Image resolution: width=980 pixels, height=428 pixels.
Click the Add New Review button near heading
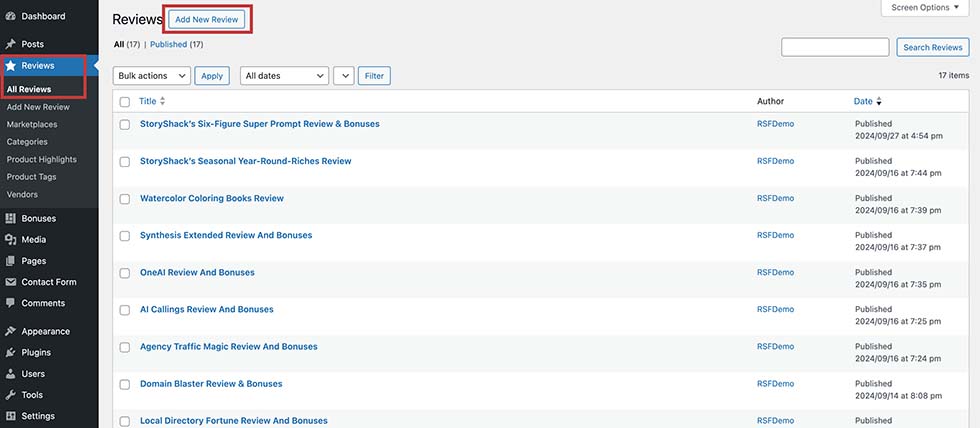(207, 19)
